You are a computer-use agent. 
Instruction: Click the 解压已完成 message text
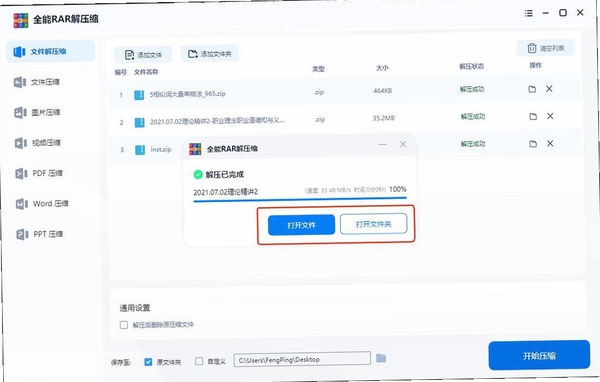[225, 175]
